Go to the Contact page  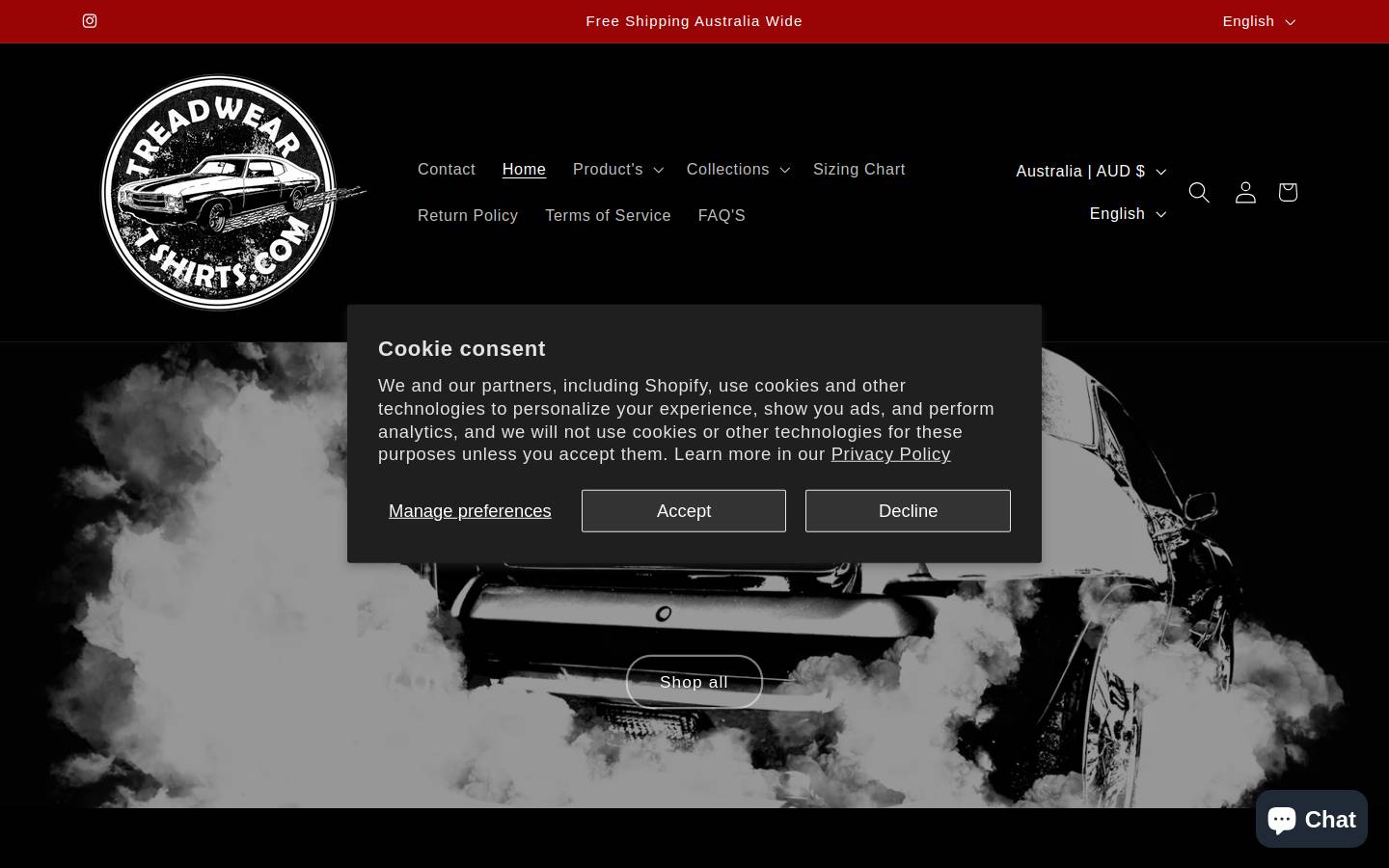(447, 169)
